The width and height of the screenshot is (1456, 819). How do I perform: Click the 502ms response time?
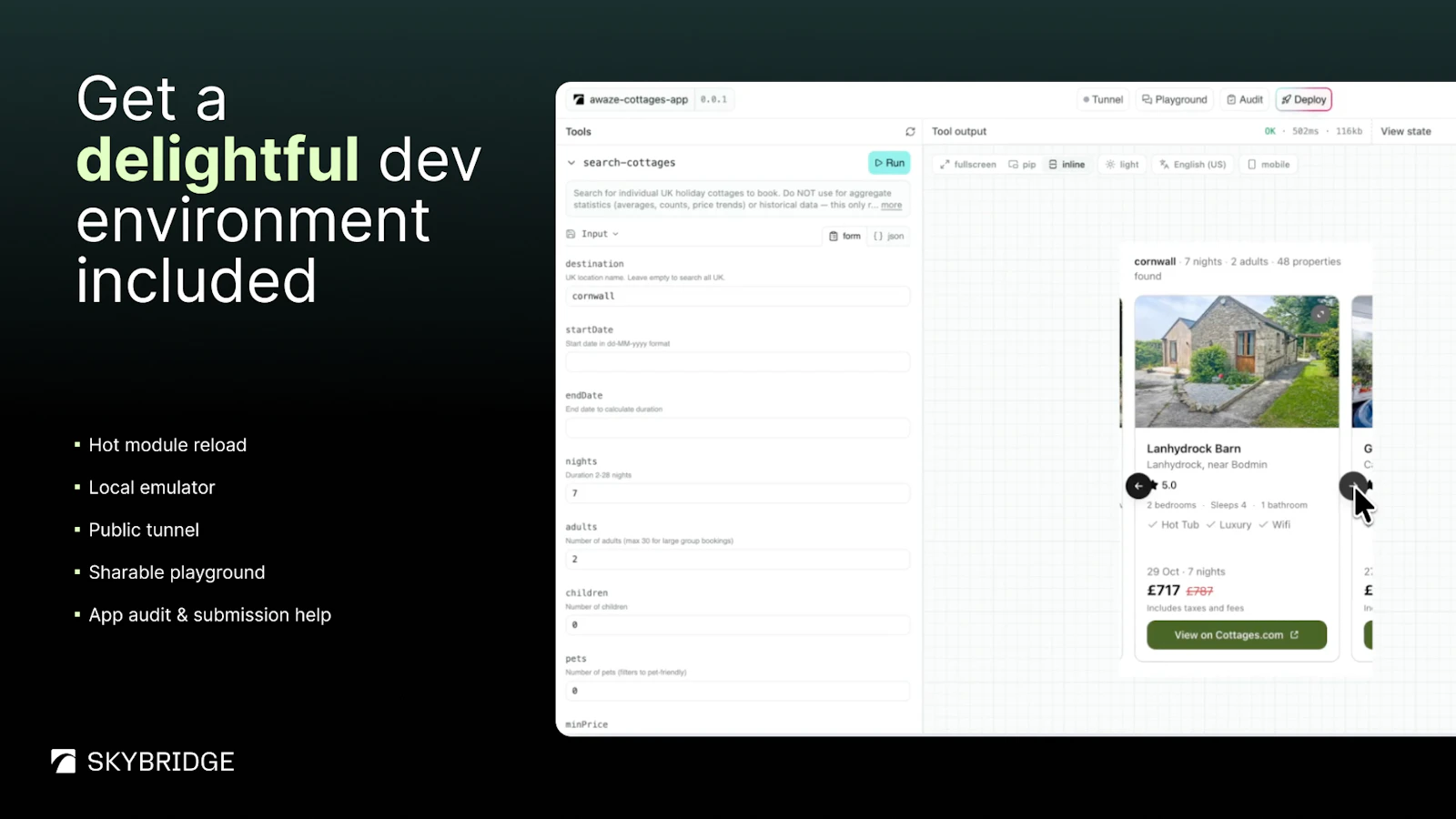[1305, 132]
